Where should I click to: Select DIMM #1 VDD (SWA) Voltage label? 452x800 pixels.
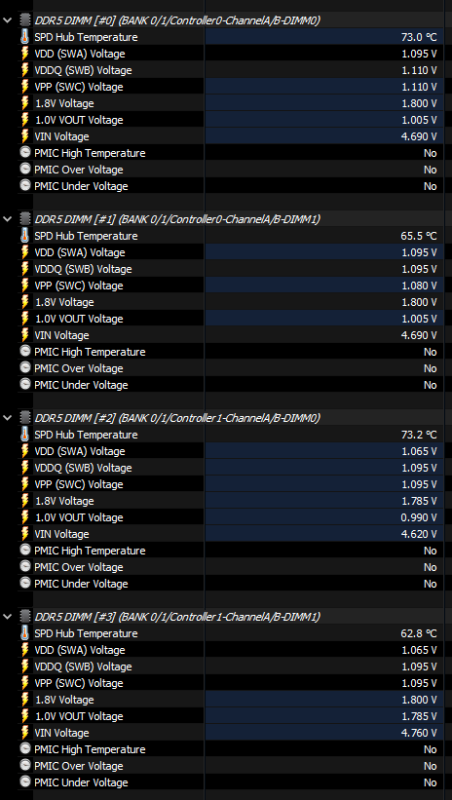coord(80,253)
